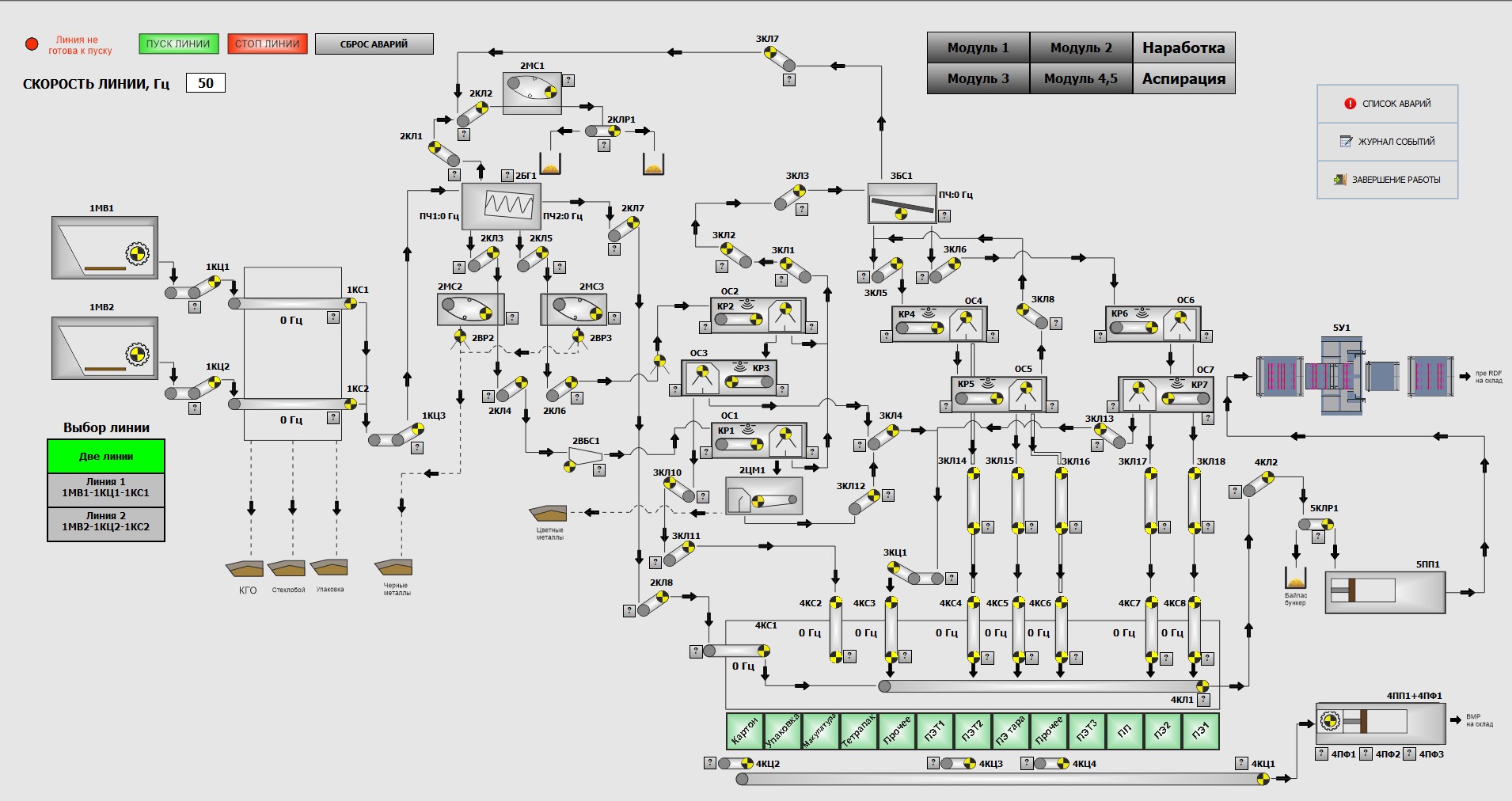Screen dimensions: 1512x801
Task: Select the 2БГ1 drum screen icon
Action: 501,206
